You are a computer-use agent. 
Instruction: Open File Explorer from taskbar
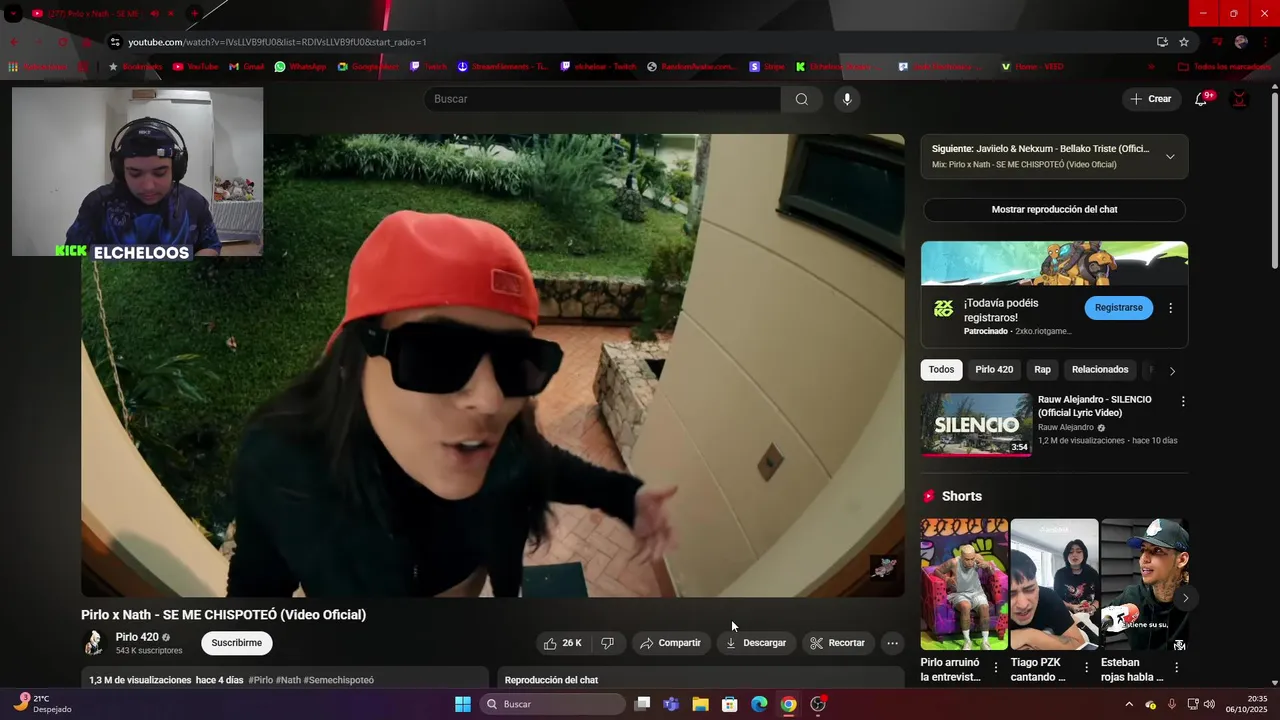(x=700, y=704)
